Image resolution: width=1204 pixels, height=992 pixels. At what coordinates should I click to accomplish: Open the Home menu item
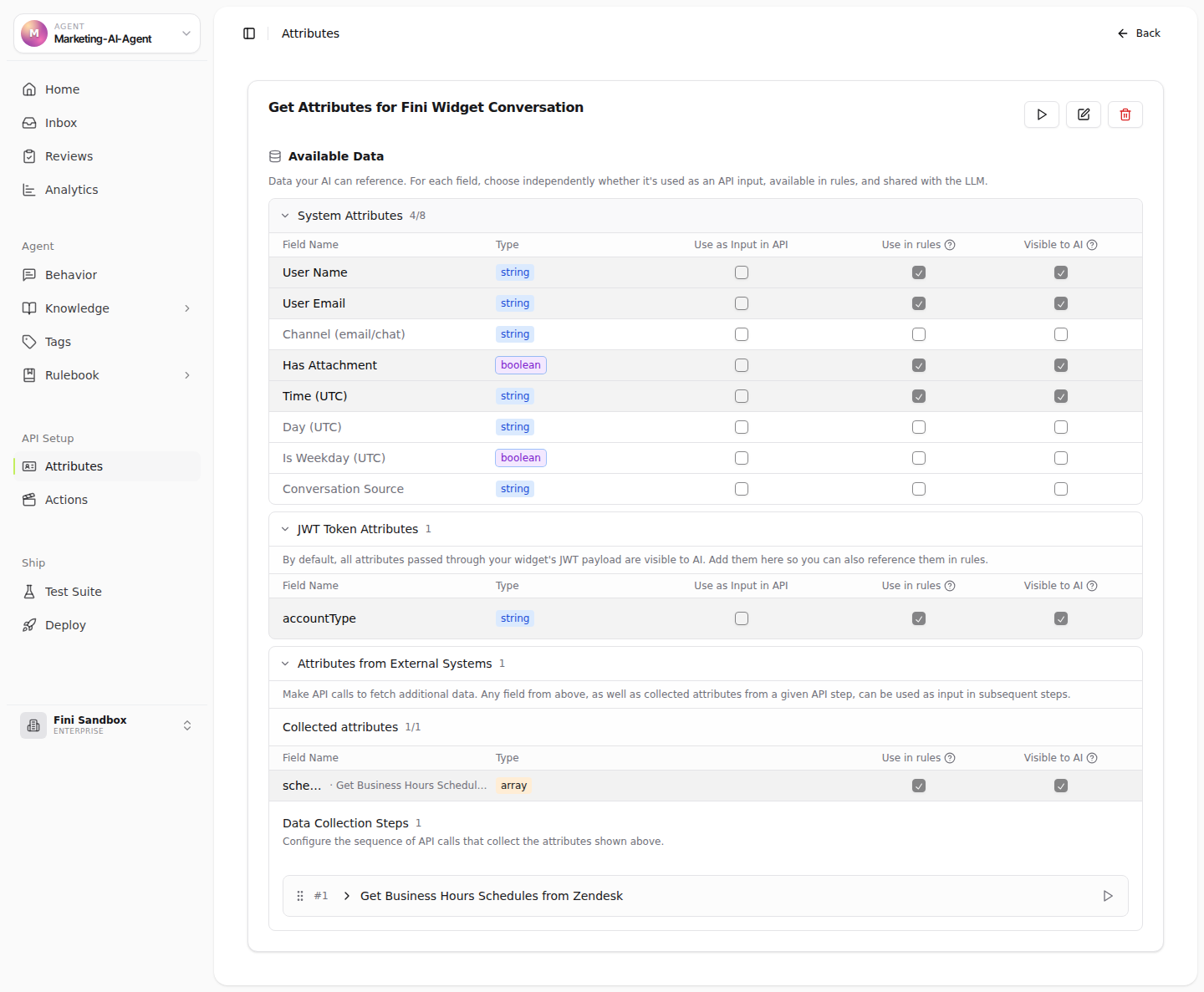(107, 89)
